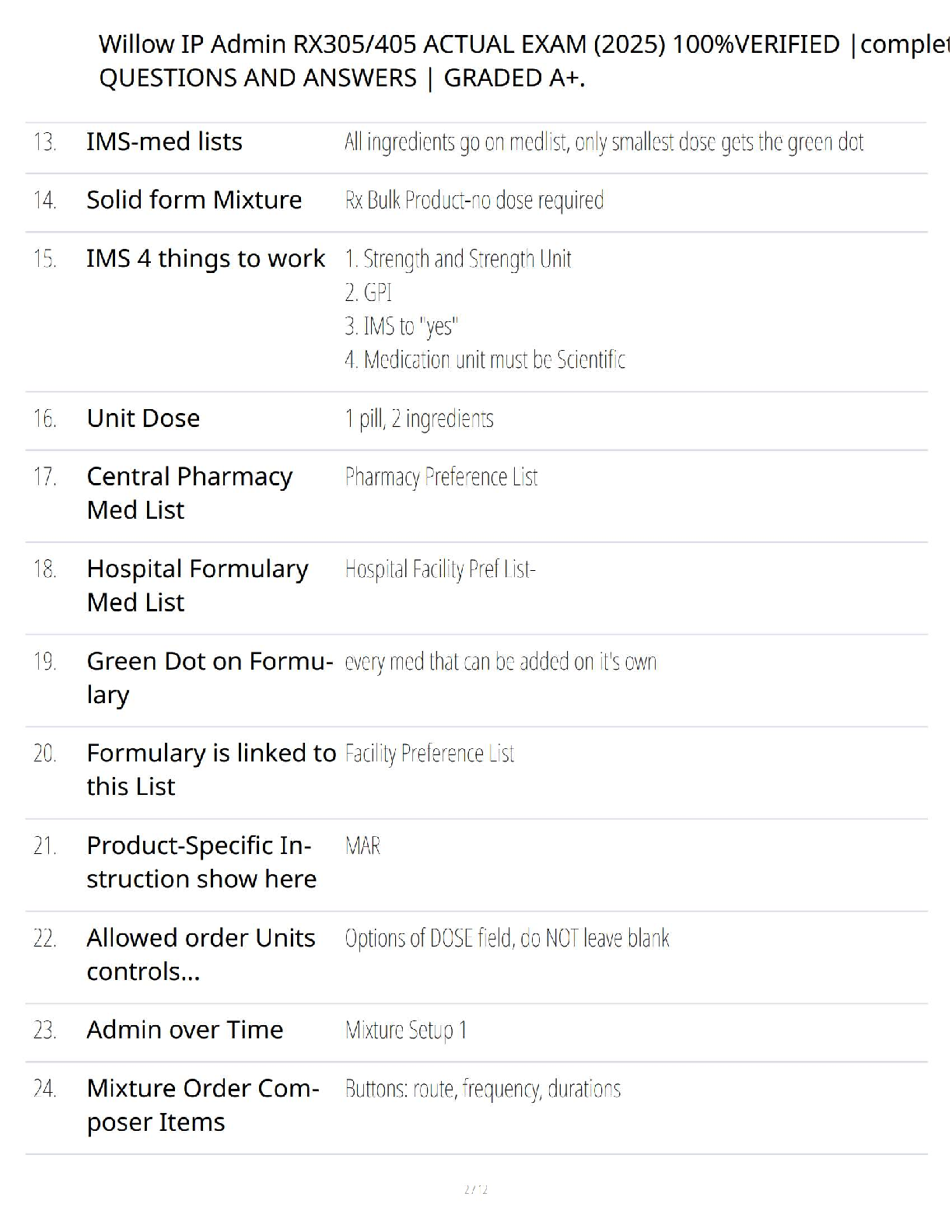
Task: Click 'Mixture Order Composer Items' term
Action: 202,1105
